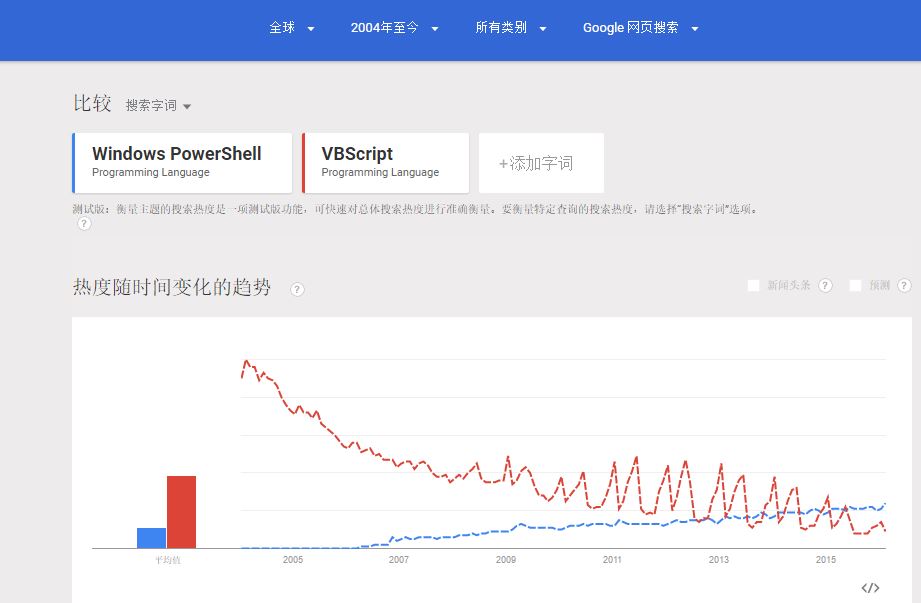Enable the forecast checkbox

(855, 285)
